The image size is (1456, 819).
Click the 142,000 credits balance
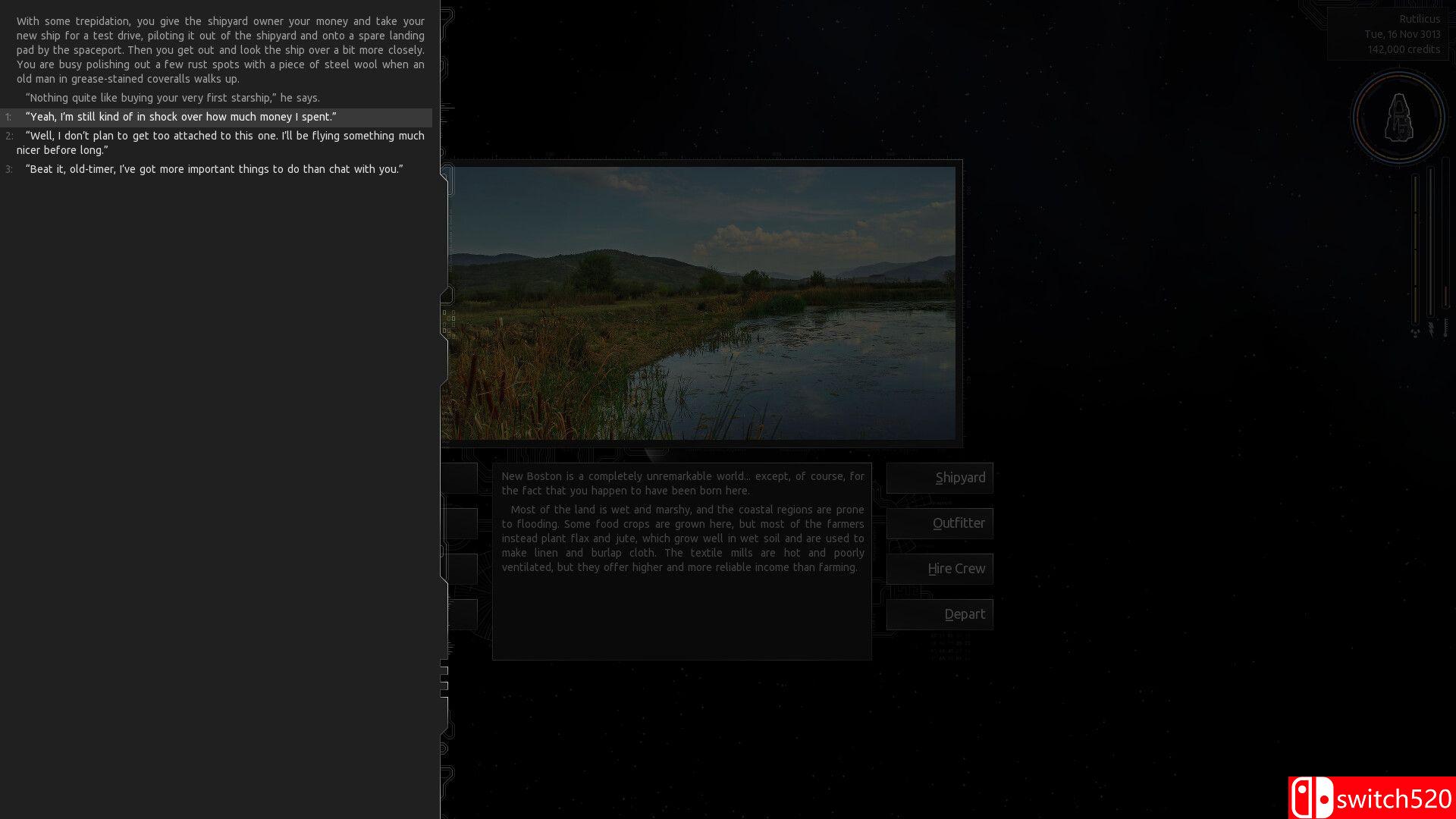tap(1403, 49)
